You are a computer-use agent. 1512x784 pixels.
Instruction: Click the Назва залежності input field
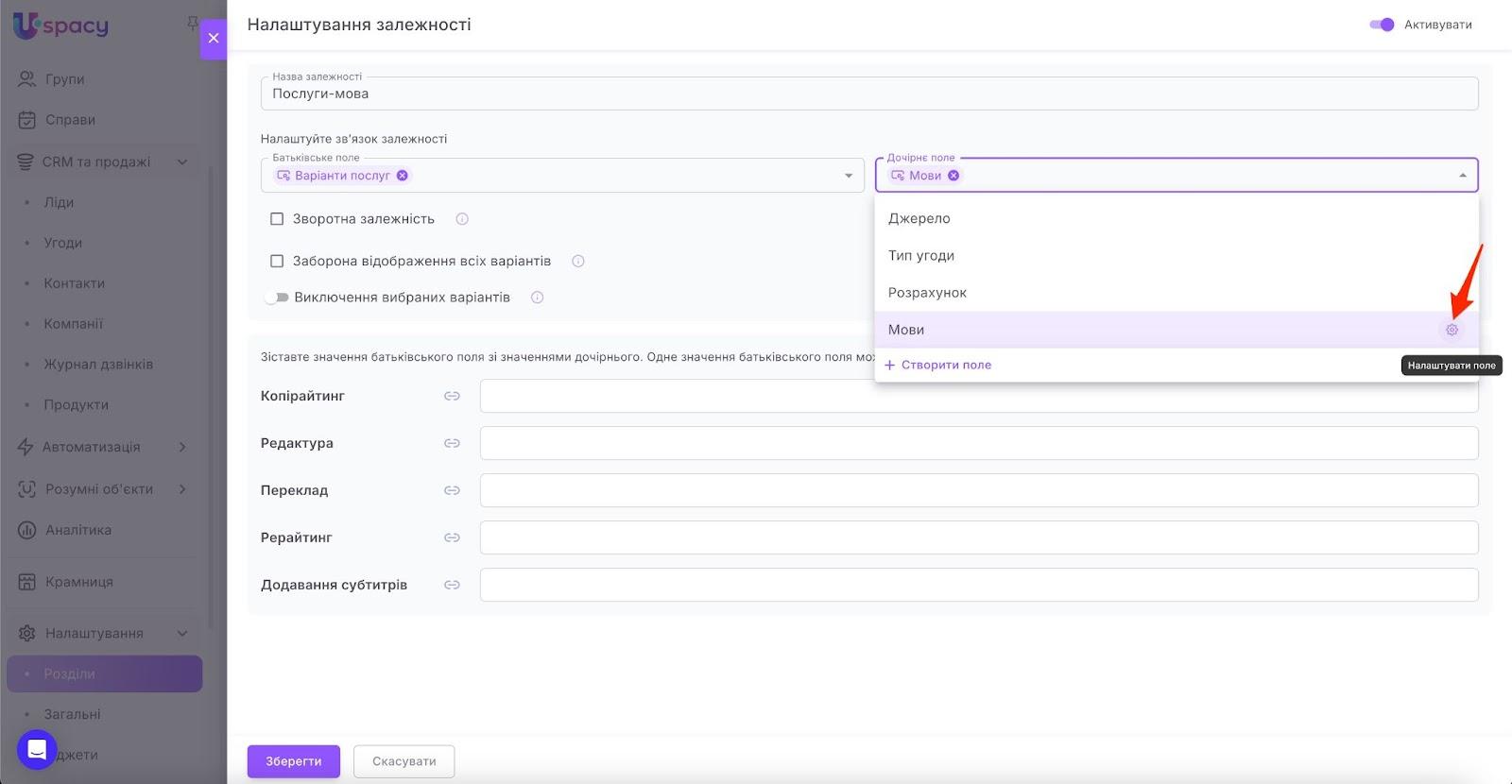click(868, 94)
